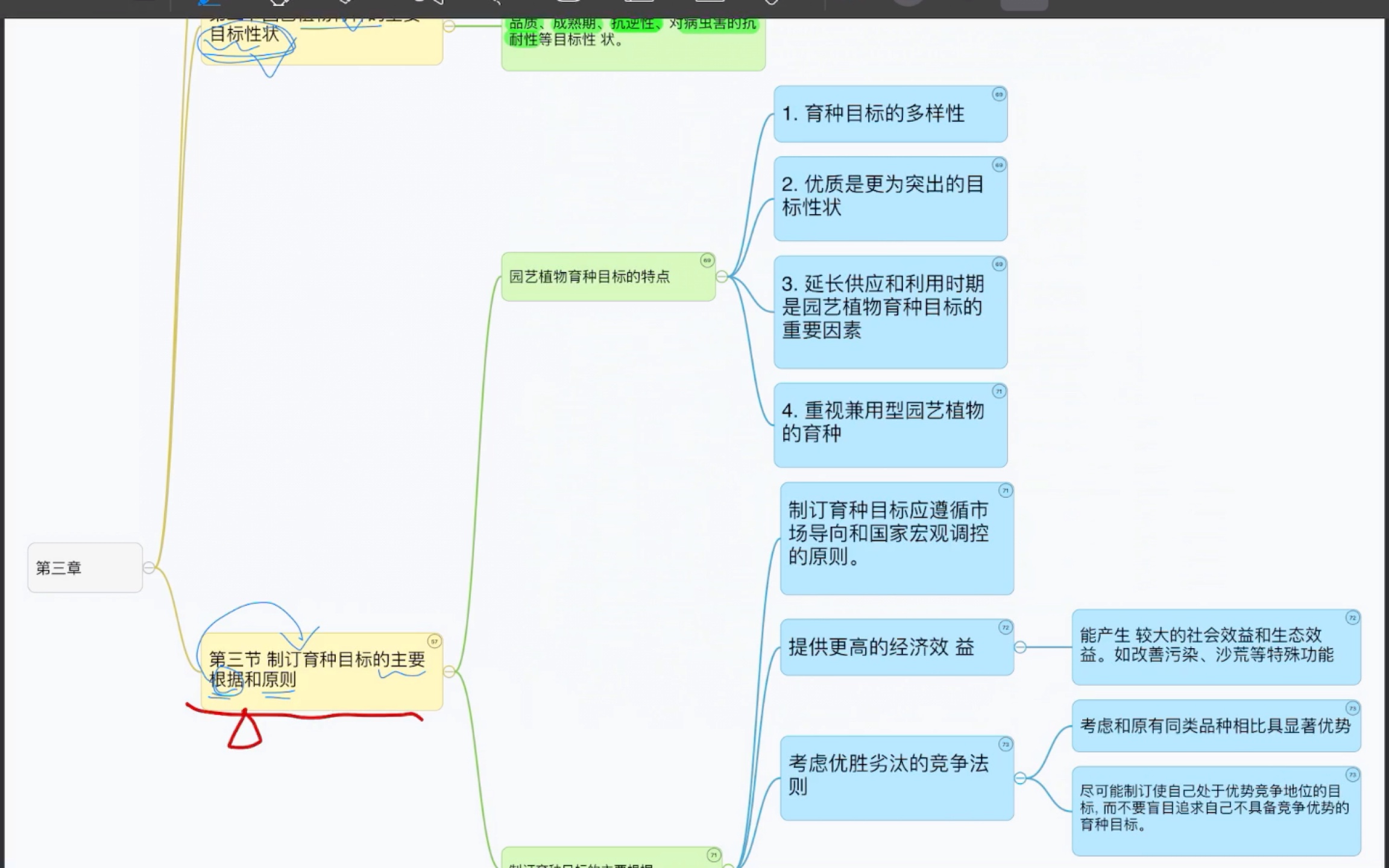Select the '考虑和原有同类品种相比具显著优势' node
The image size is (1389, 868).
pos(1216,726)
